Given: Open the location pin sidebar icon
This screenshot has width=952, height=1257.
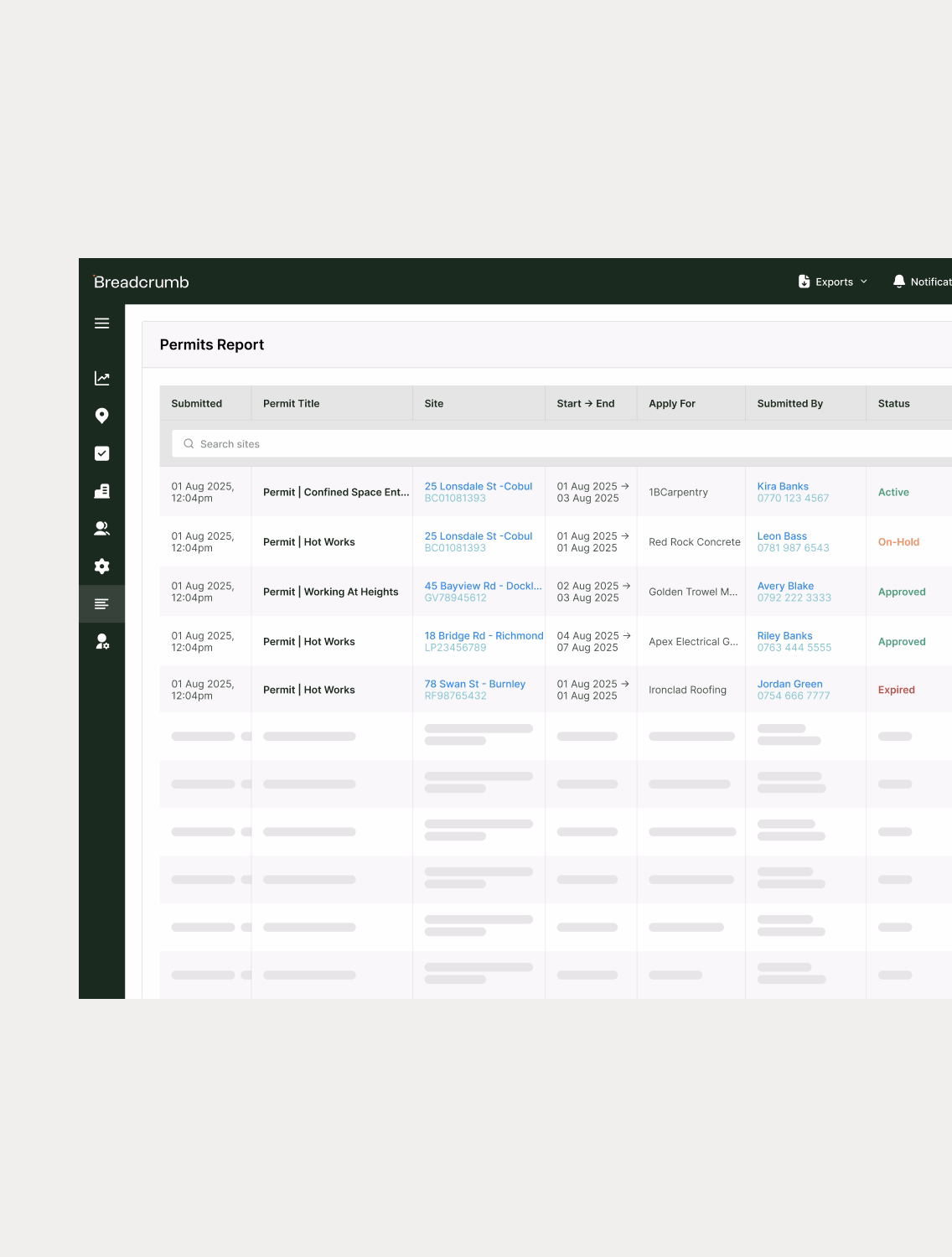Looking at the screenshot, I should 101,416.
